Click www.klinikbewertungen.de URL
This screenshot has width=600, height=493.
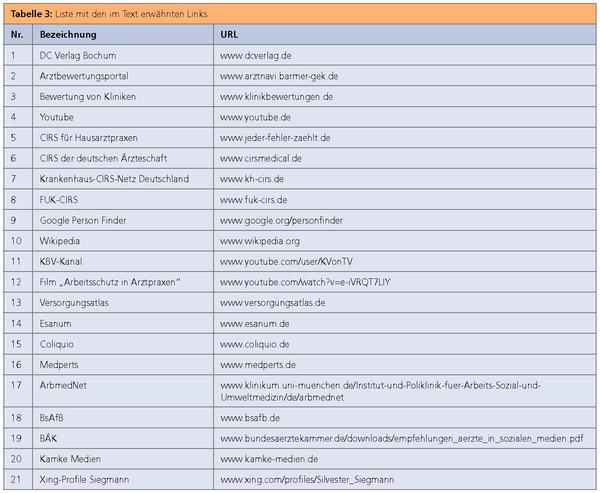pyautogui.click(x=276, y=96)
